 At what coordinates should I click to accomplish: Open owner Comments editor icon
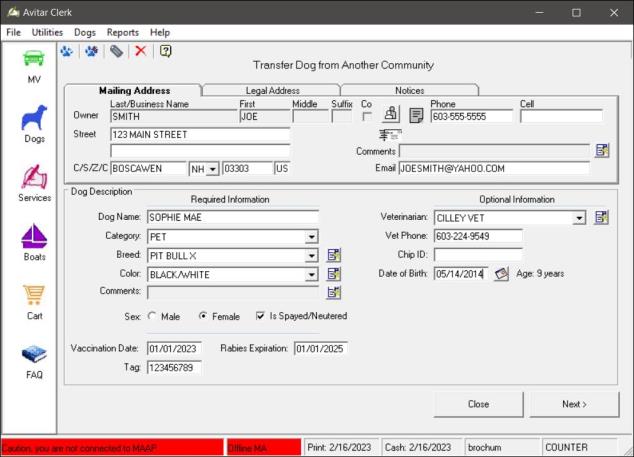602,150
